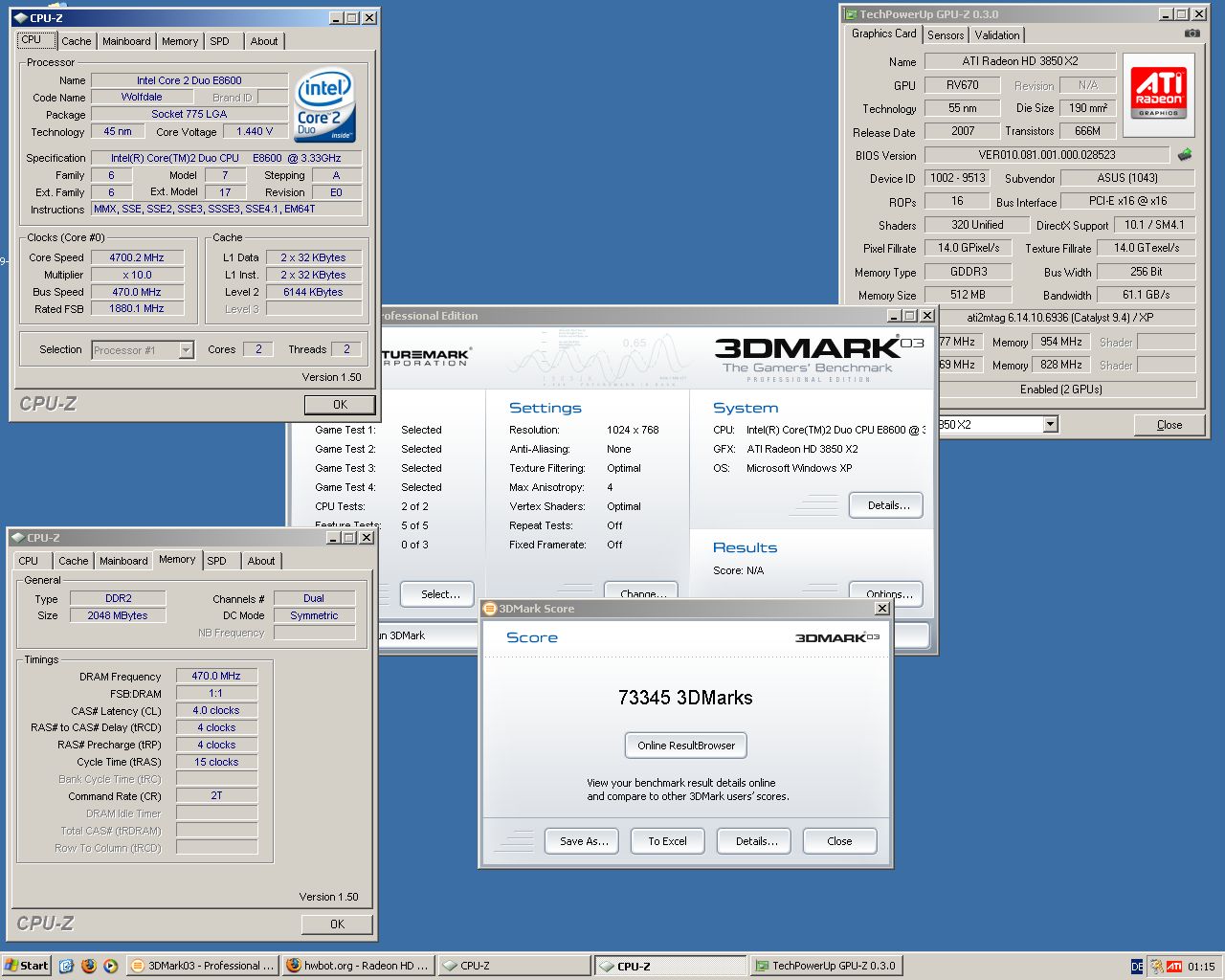Open Memory tab in upper CPU-Z window
Image resolution: width=1225 pixels, height=980 pixels.
click(x=180, y=41)
